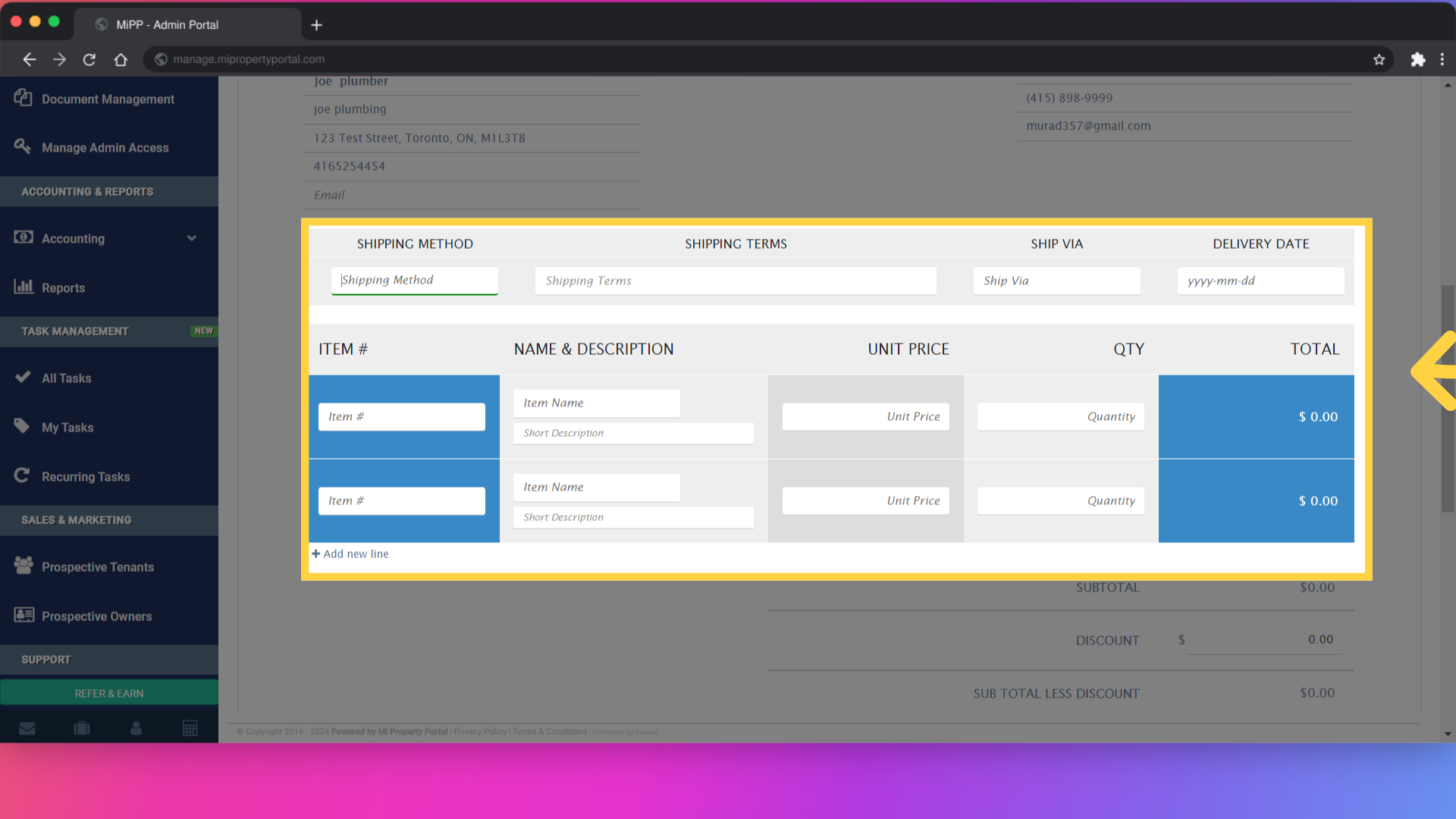The height and width of the screenshot is (819, 1456).
Task: Open browser extensions puzzle icon
Action: click(x=1417, y=59)
